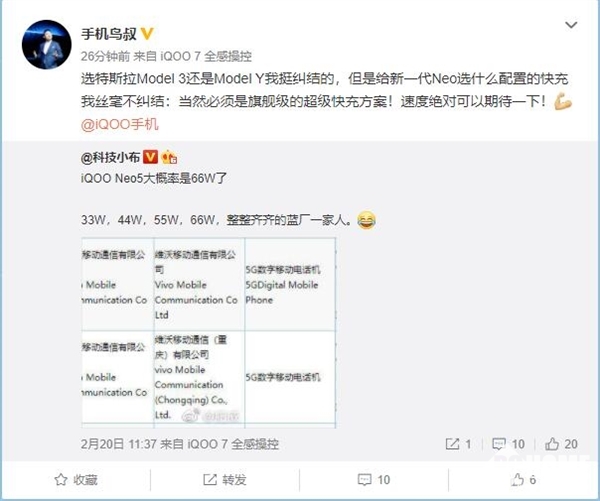Viewport: 600px width, 501px height.
Task: Open 手机鸟叔 profile avatar
Action: click(47, 44)
